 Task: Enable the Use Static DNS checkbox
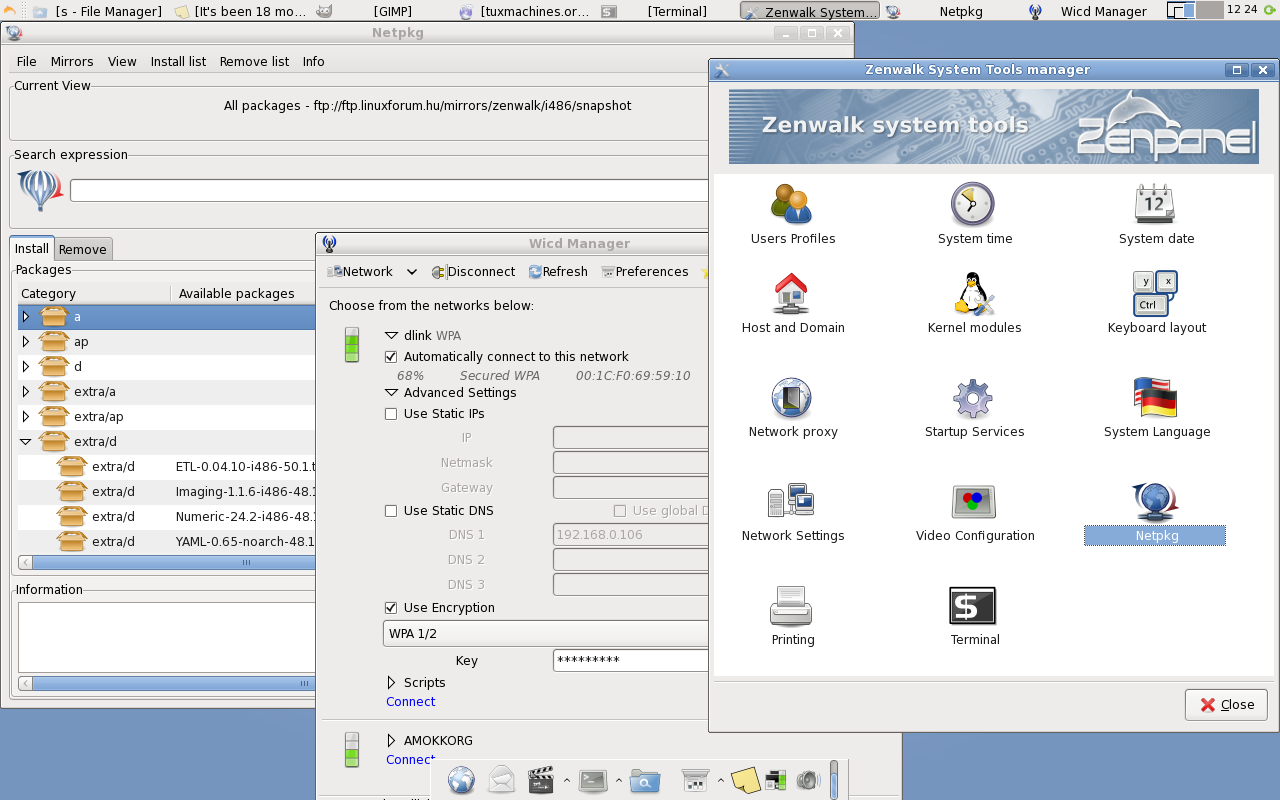coord(391,511)
